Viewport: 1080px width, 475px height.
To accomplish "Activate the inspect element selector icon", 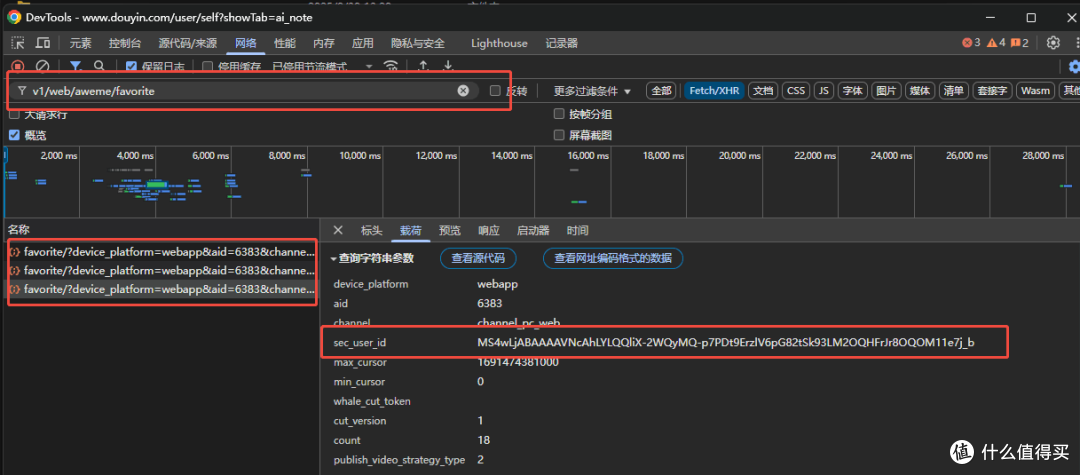I will (18, 43).
